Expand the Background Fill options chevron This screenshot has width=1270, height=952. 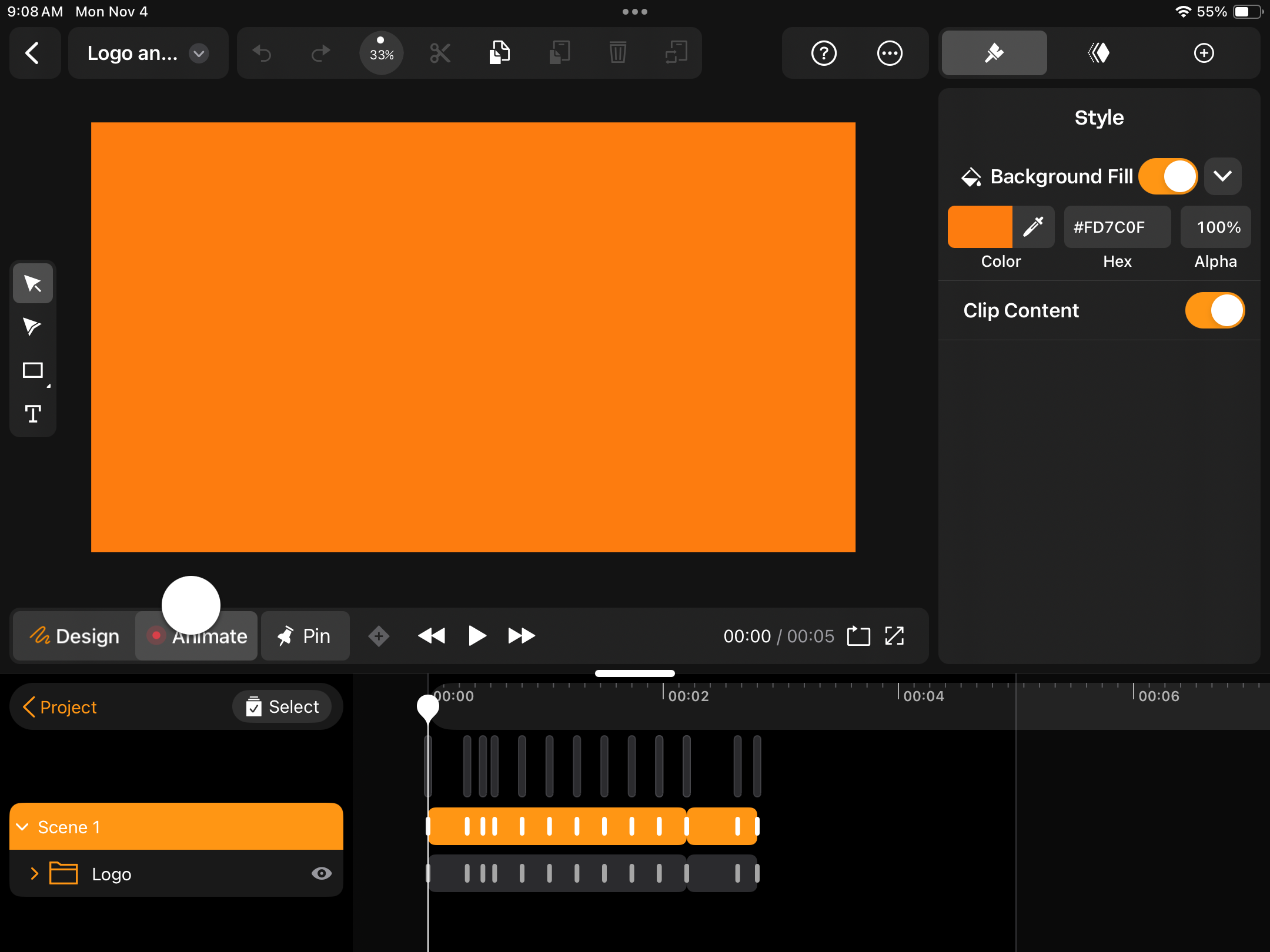(x=1223, y=176)
